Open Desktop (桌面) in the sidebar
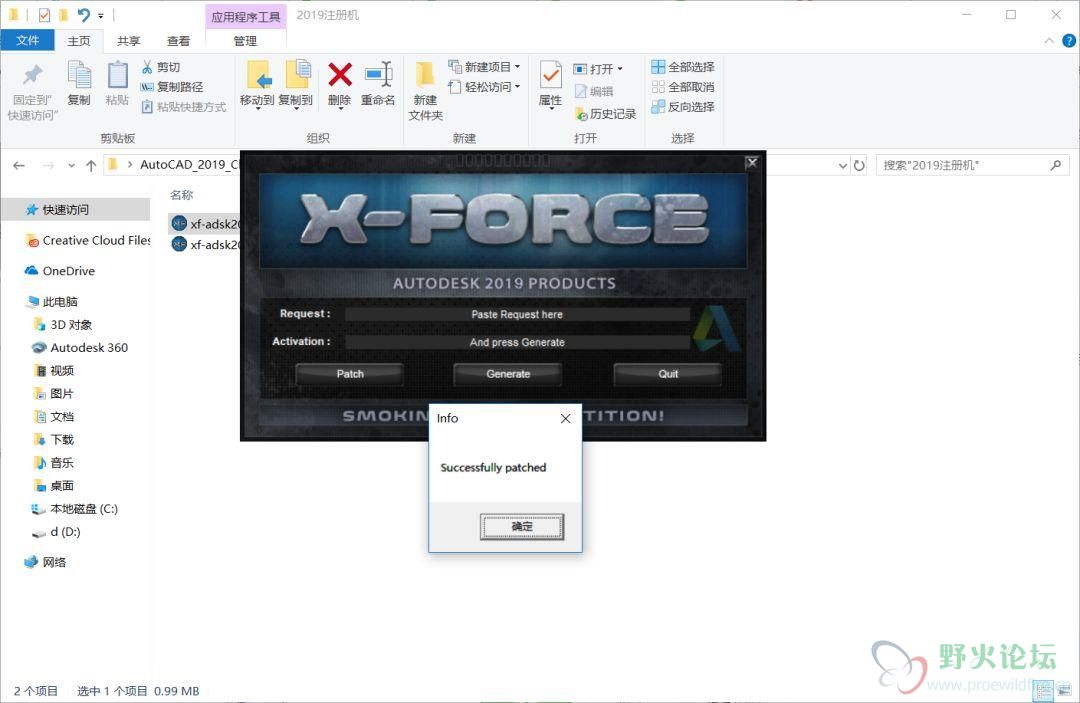The height and width of the screenshot is (703, 1080). click(x=54, y=485)
